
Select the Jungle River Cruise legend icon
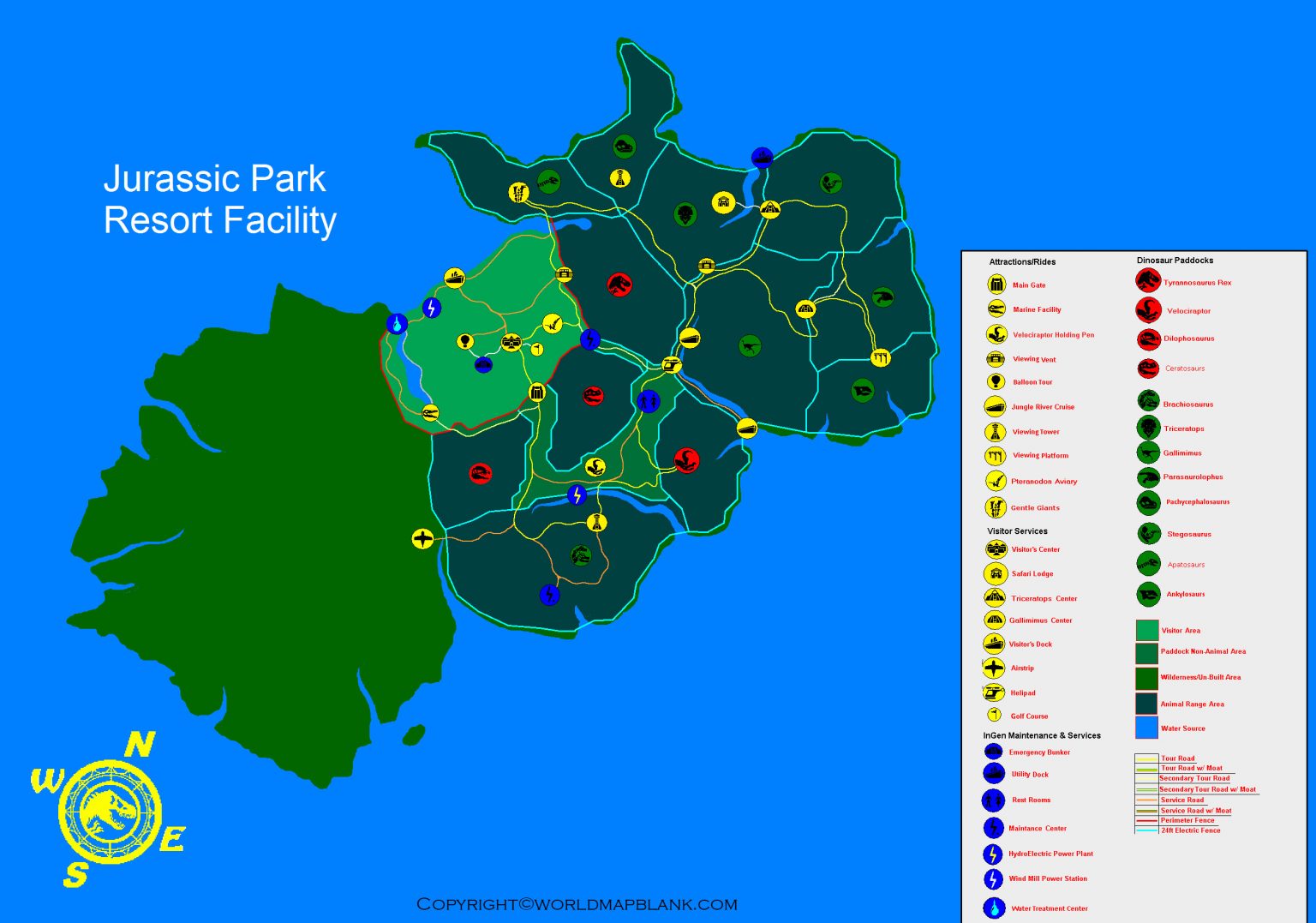pos(996,406)
